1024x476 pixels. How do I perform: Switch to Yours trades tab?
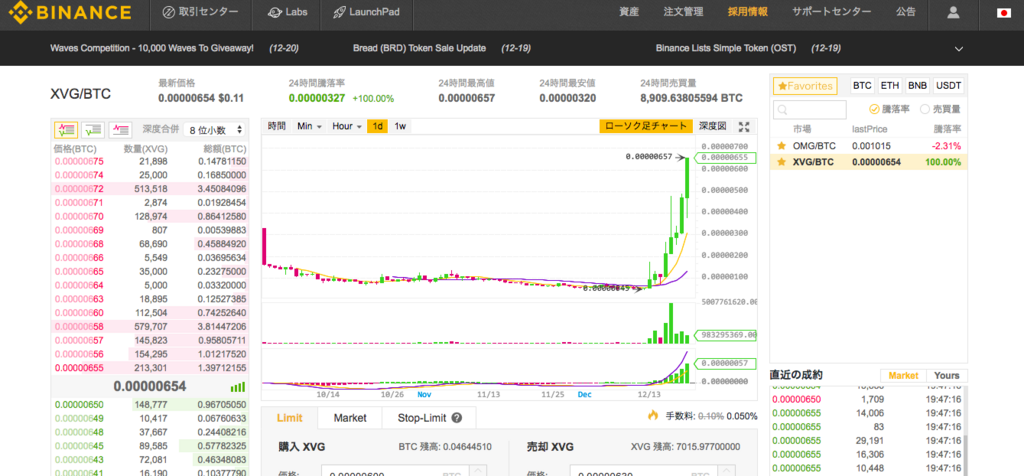[947, 375]
